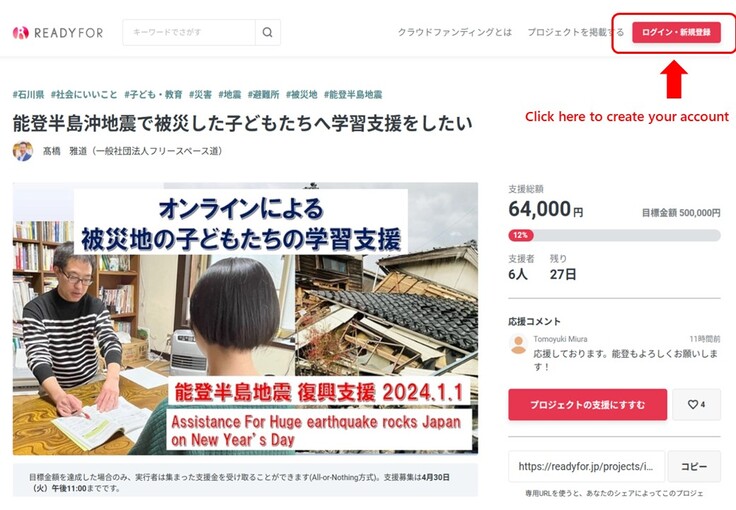The width and height of the screenshot is (736, 510).
Task: Click the 12% funding progress bar
Action: click(614, 235)
